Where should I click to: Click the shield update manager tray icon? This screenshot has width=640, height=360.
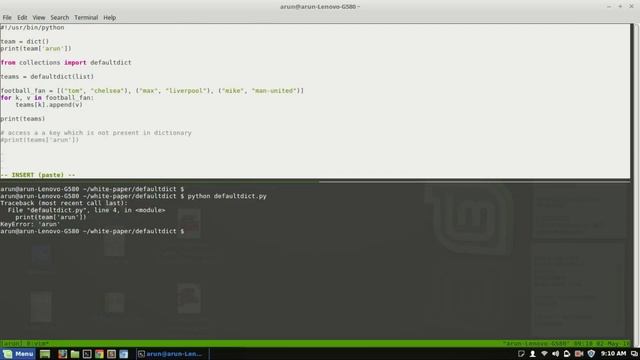coord(591,354)
